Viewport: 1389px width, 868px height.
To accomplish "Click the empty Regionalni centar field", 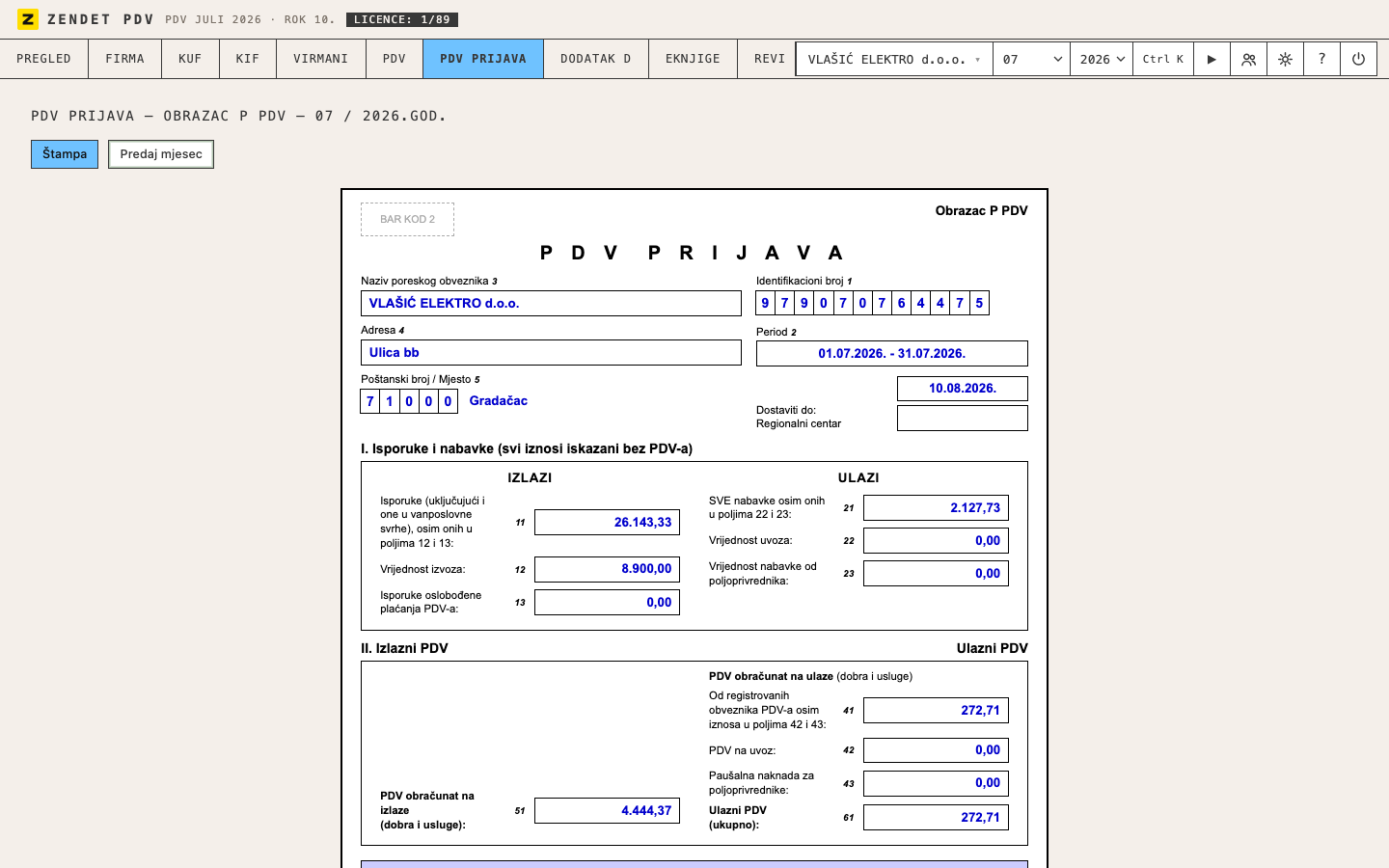I will pyautogui.click(x=963, y=418).
